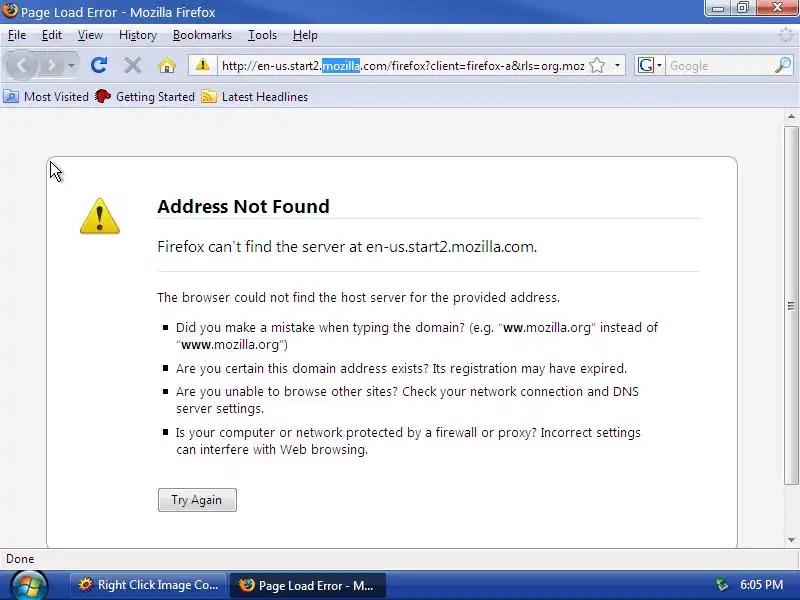The height and width of the screenshot is (600, 800).
Task: Click the Done status bar text
Action: [x=20, y=559]
